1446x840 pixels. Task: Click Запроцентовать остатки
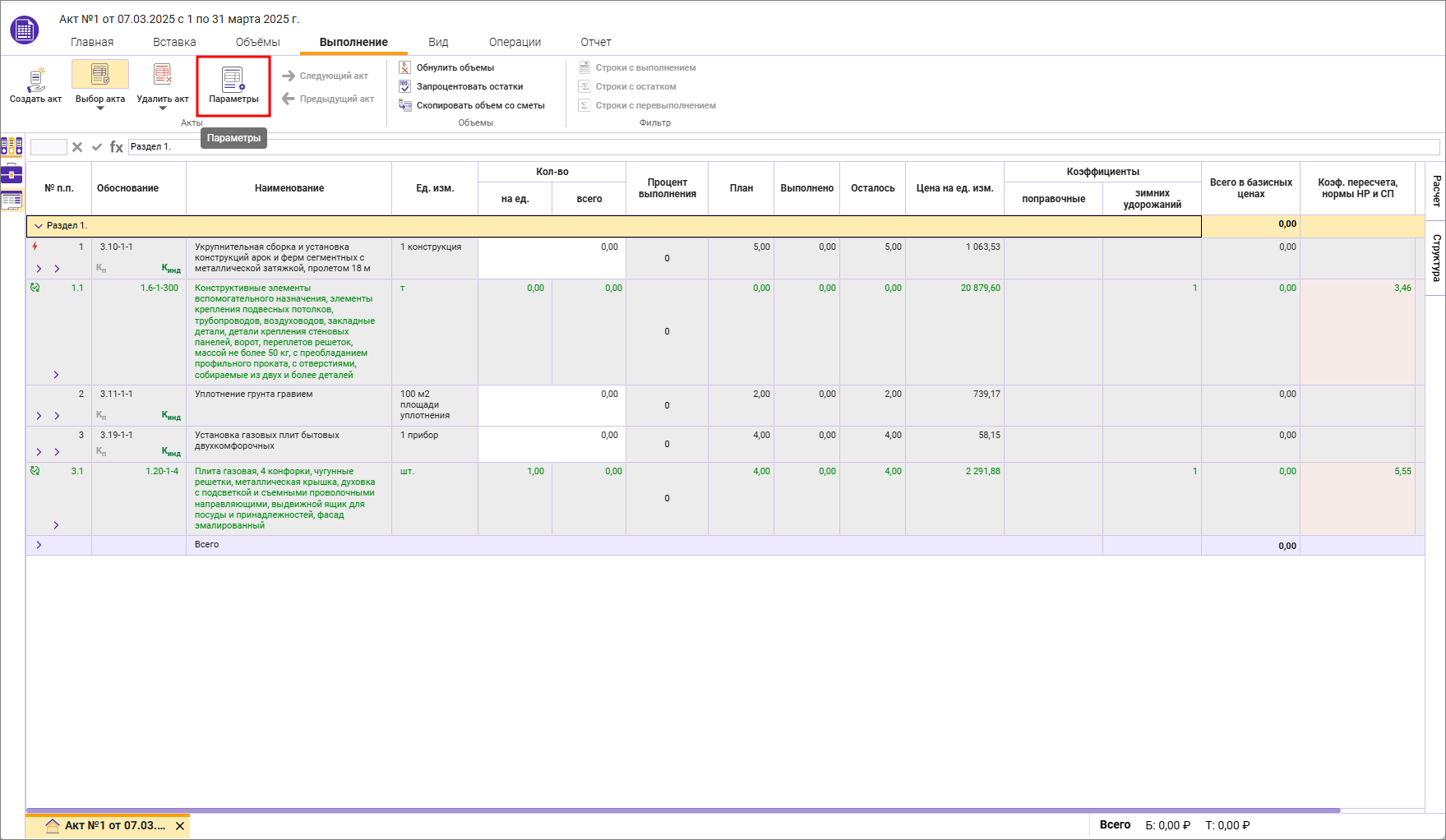[x=469, y=86]
